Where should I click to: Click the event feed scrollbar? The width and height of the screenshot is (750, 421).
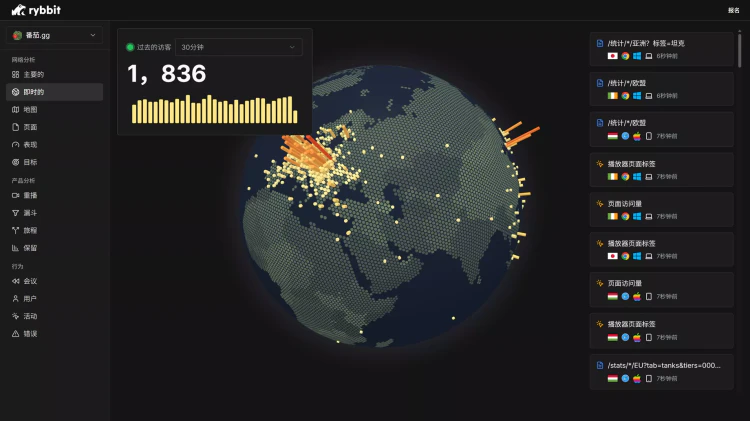pos(740,50)
